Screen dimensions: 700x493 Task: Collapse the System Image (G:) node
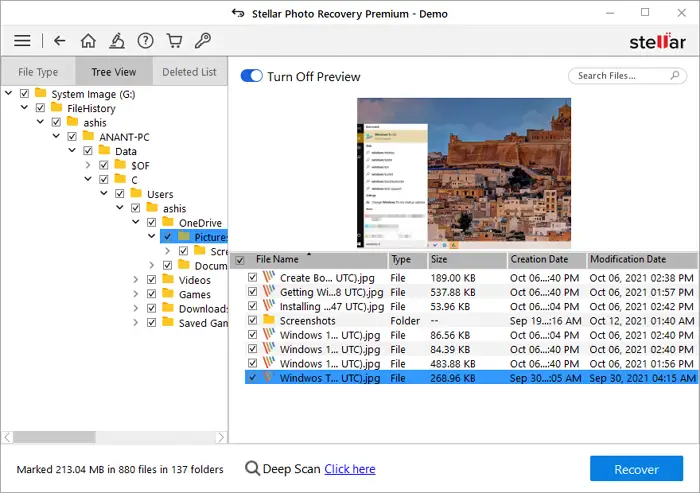[8, 93]
